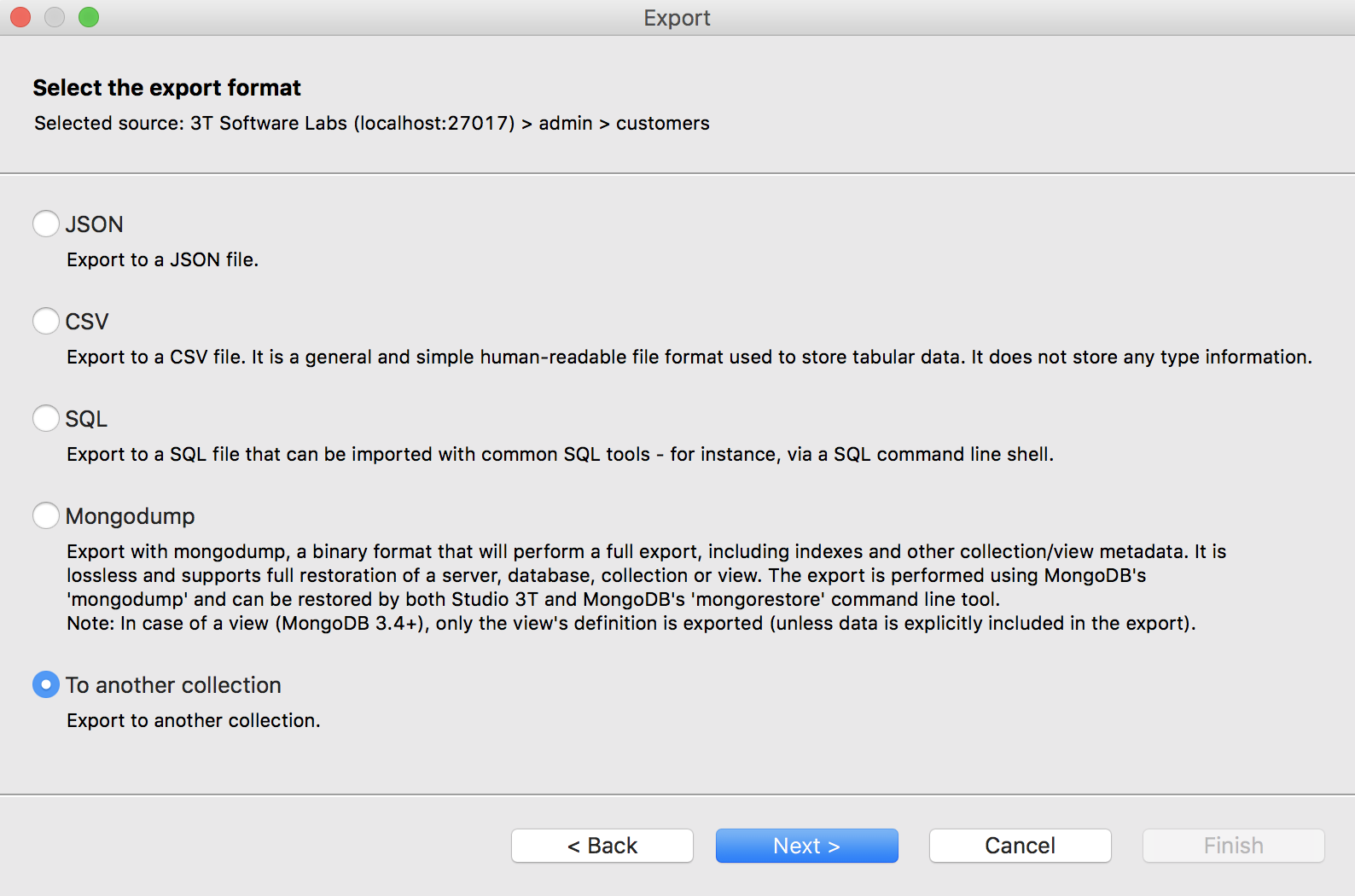Choose the CSV radio button
Screen dimensions: 1355x896
tap(46, 321)
